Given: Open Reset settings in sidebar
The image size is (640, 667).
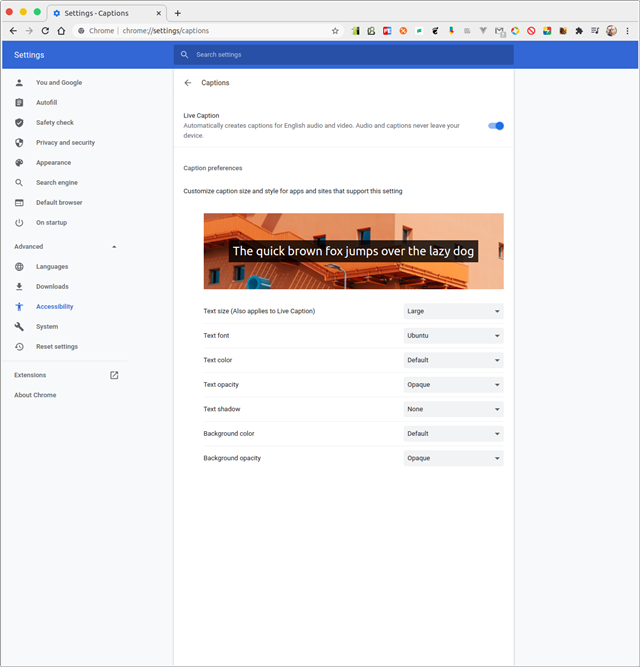Looking at the screenshot, I should point(57,347).
